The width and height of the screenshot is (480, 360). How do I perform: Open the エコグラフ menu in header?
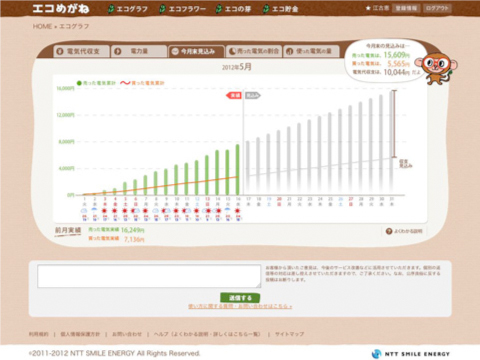128,9
